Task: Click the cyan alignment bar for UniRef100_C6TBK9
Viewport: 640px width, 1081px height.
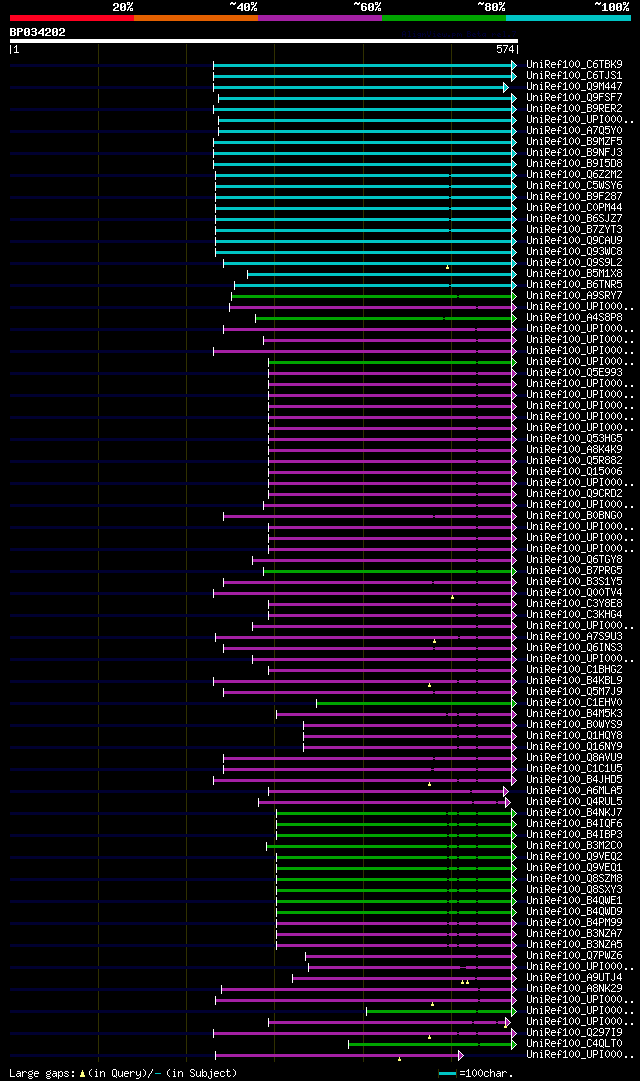Action: click(x=365, y=65)
